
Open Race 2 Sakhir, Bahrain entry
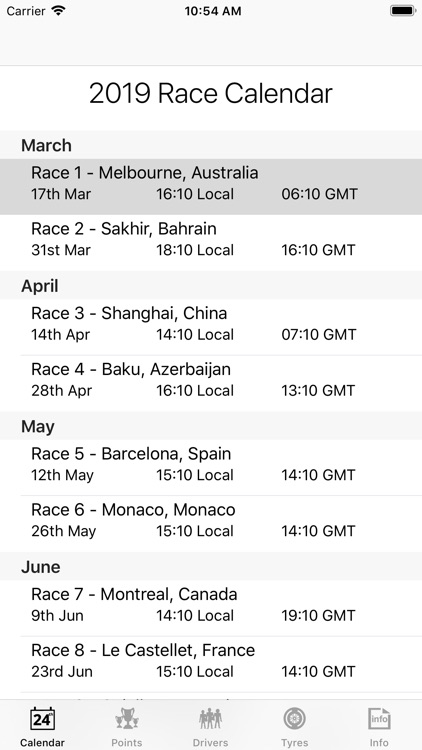coord(211,243)
